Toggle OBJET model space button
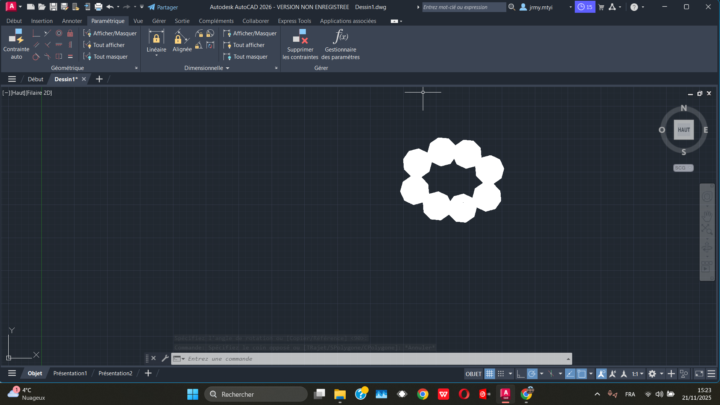720x405 pixels. tap(473, 373)
